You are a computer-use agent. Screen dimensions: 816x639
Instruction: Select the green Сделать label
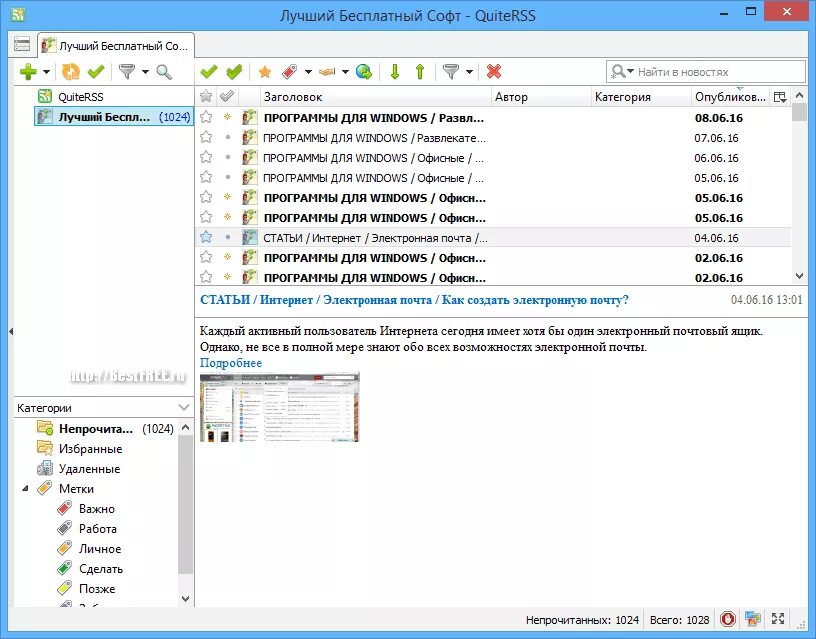click(90, 569)
